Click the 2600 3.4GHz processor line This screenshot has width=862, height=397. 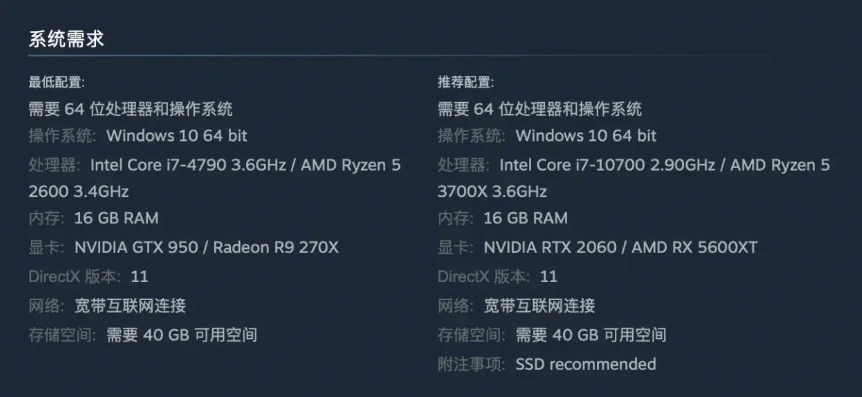(x=79, y=192)
